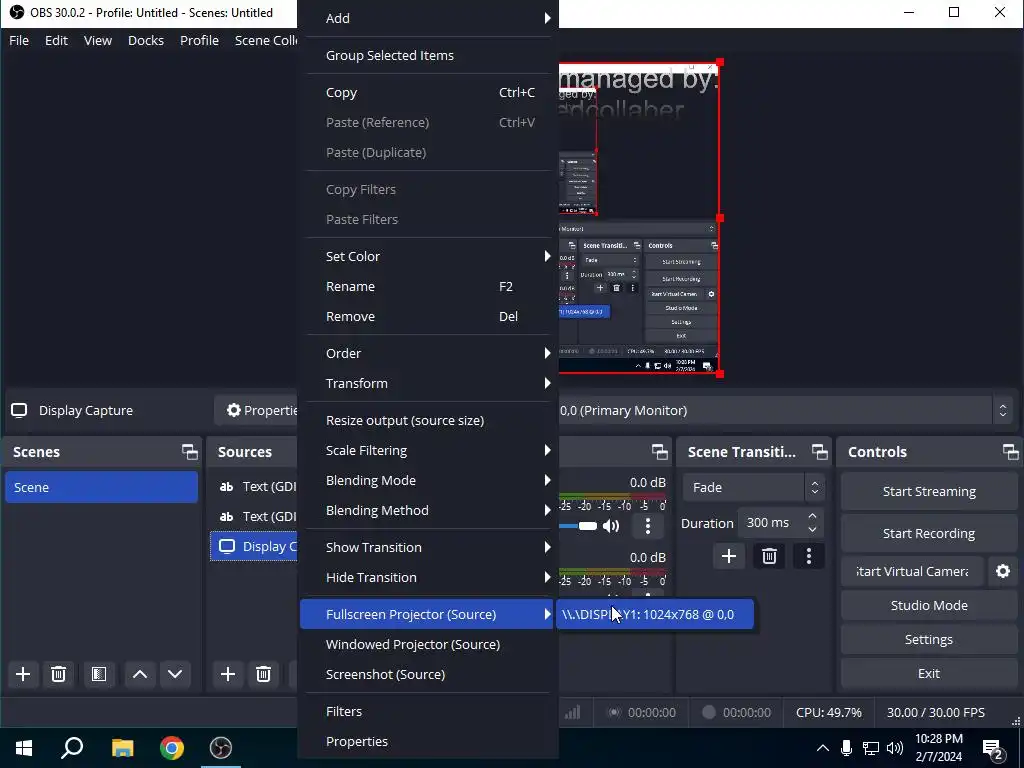Delete selected source with trash icon
The height and width of the screenshot is (768, 1024).
pos(263,674)
